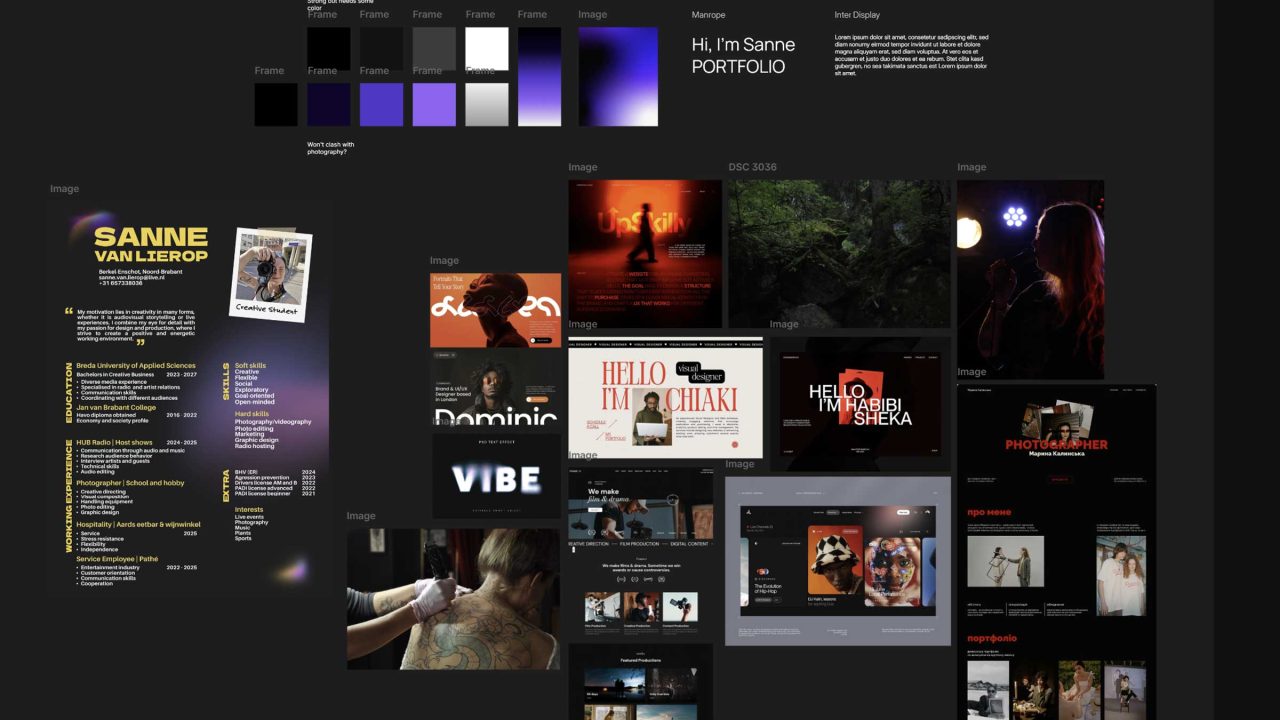Select the orange UpSkilly poster image
1280x720 pixels.
coord(645,253)
